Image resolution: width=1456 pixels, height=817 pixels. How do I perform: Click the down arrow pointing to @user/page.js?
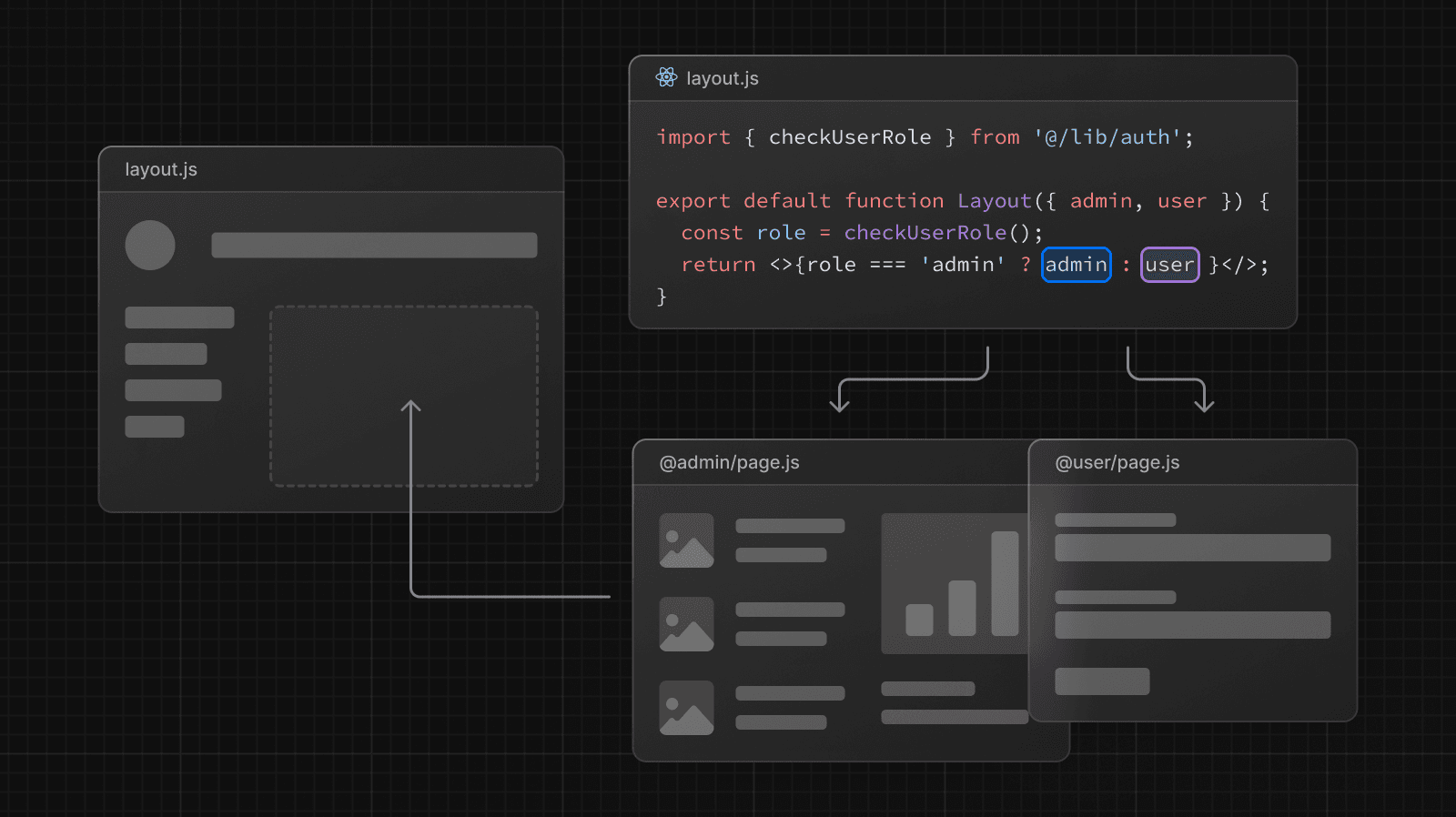click(x=1204, y=400)
